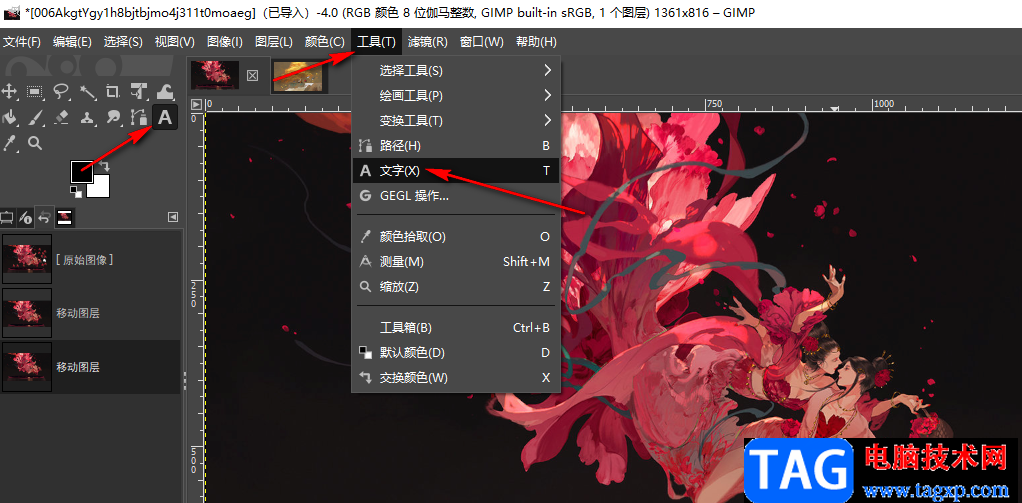Select the Smudge tool
Screen dimensions: 1022x503
pyautogui.click(x=113, y=117)
